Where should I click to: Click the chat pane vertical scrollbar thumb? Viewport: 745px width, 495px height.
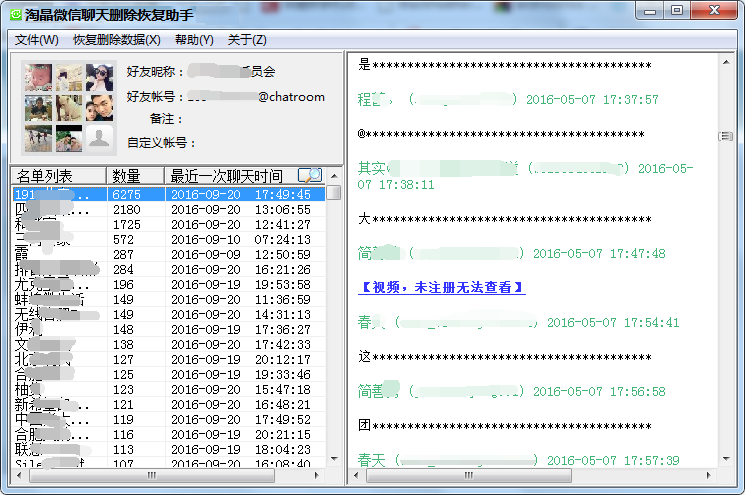[x=726, y=136]
